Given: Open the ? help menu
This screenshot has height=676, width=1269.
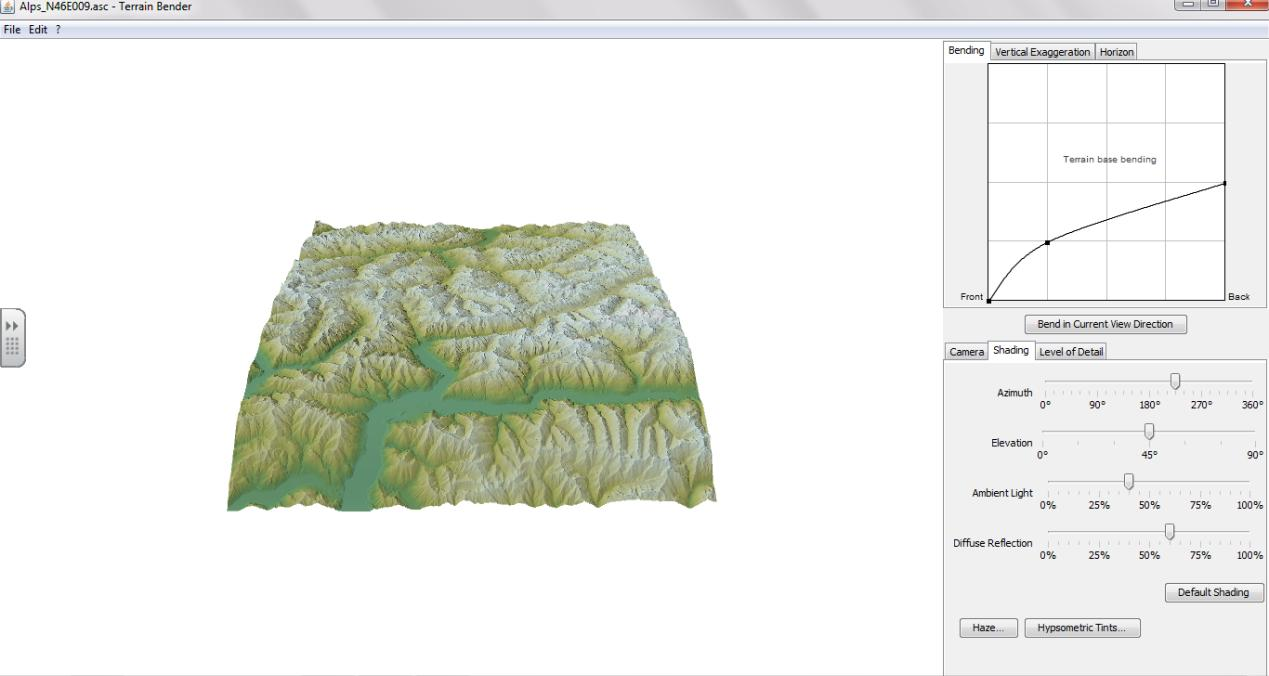Looking at the screenshot, I should (x=58, y=30).
